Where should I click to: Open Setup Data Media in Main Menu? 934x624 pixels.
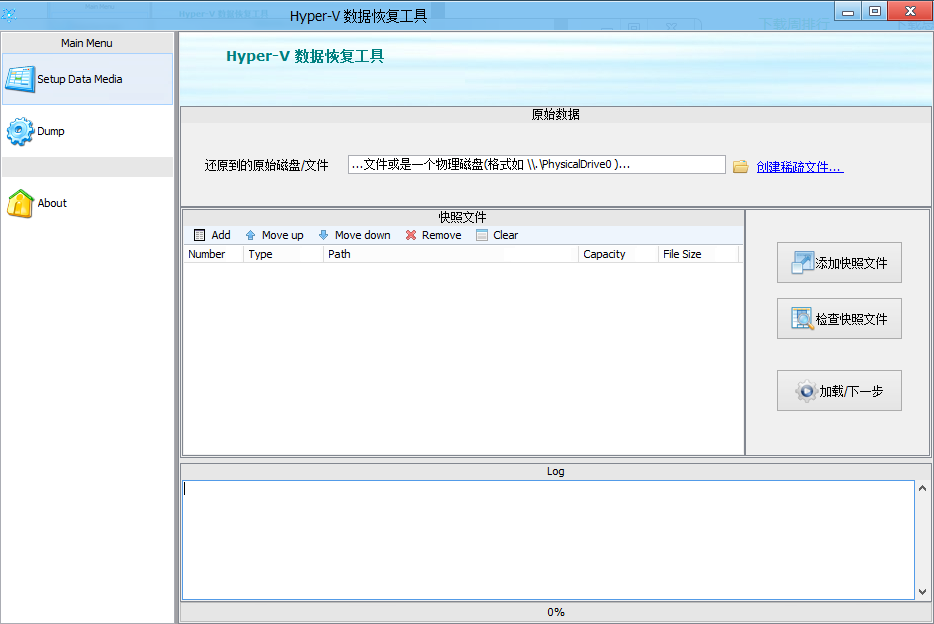[x=88, y=79]
